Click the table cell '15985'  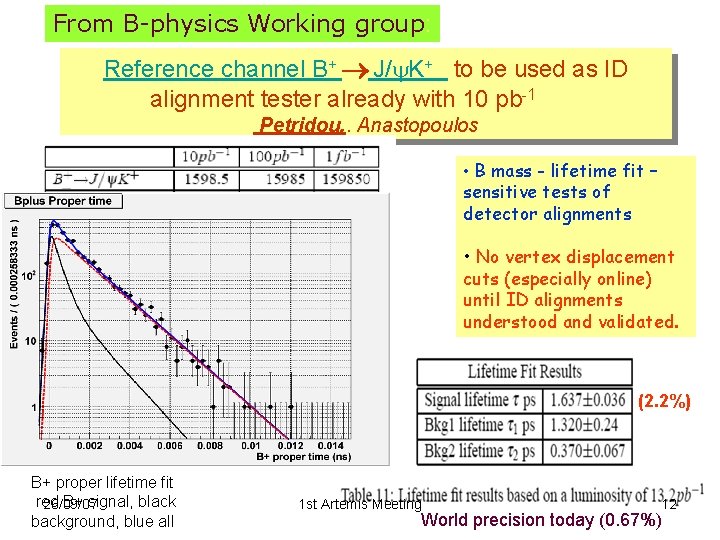click(285, 179)
